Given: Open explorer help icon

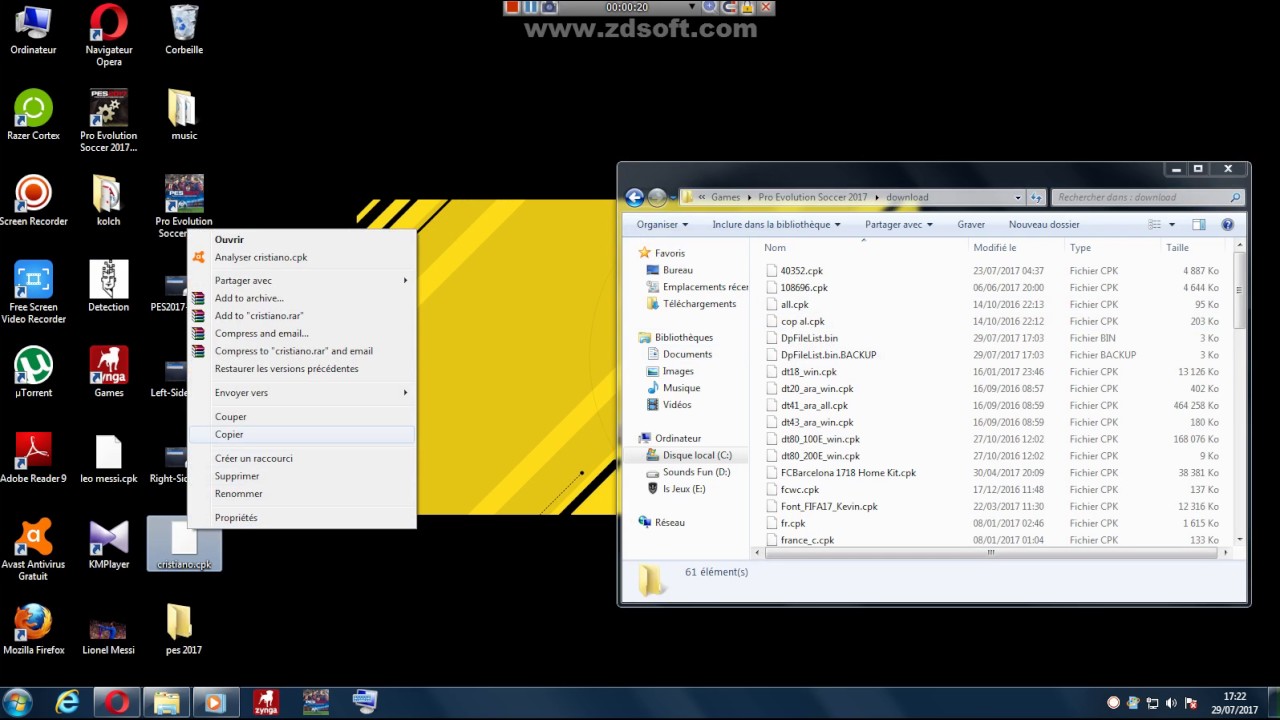Looking at the screenshot, I should click(x=1227, y=225).
